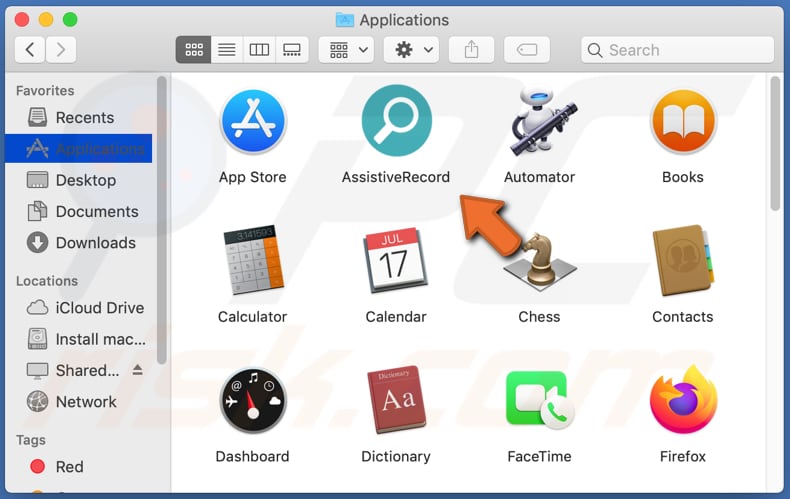Viewport: 790px width, 499px height.
Task: Open iCloud Drive in the sidebar
Action: coord(79,307)
